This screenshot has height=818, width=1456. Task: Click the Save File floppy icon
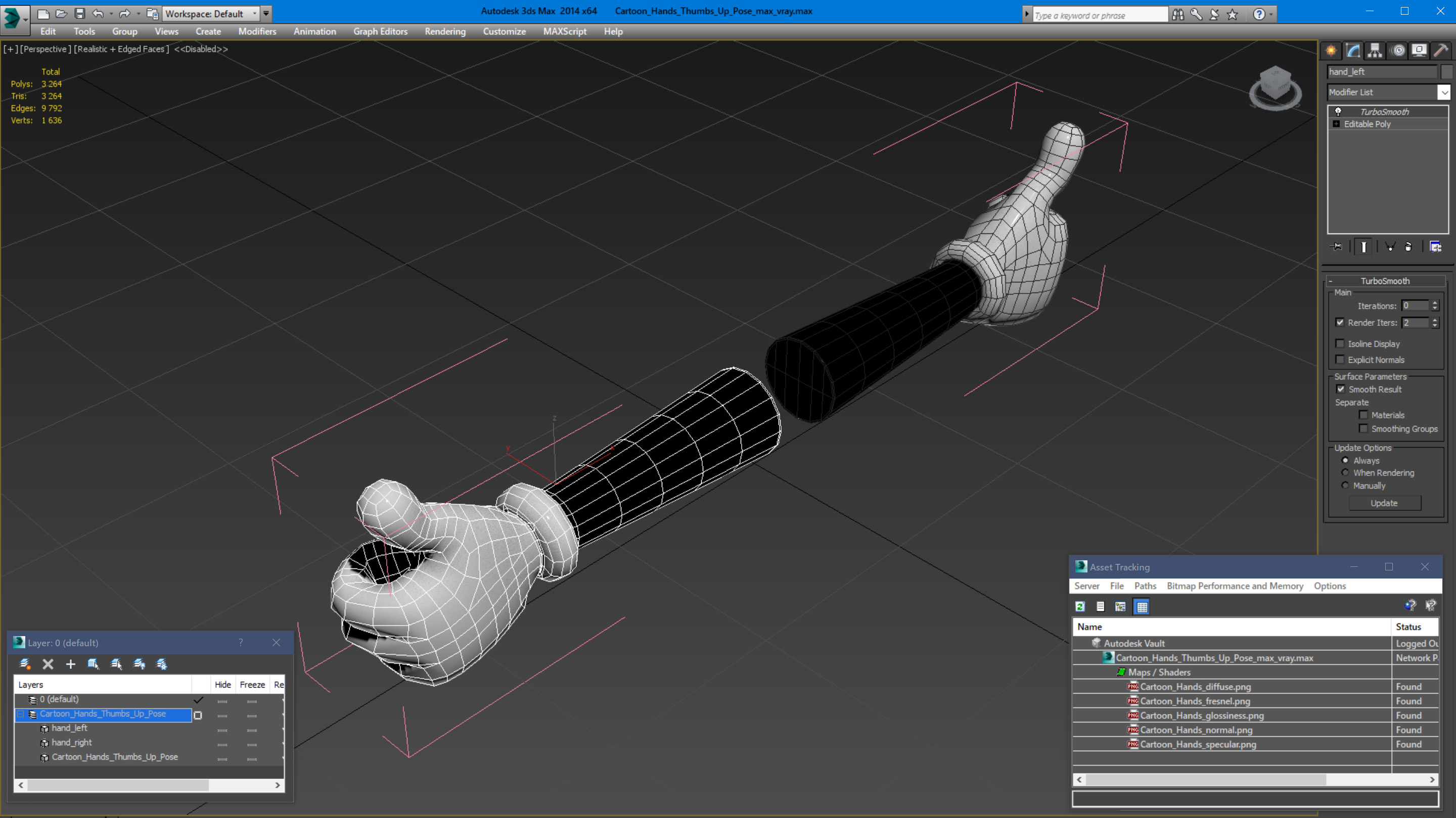coord(80,14)
